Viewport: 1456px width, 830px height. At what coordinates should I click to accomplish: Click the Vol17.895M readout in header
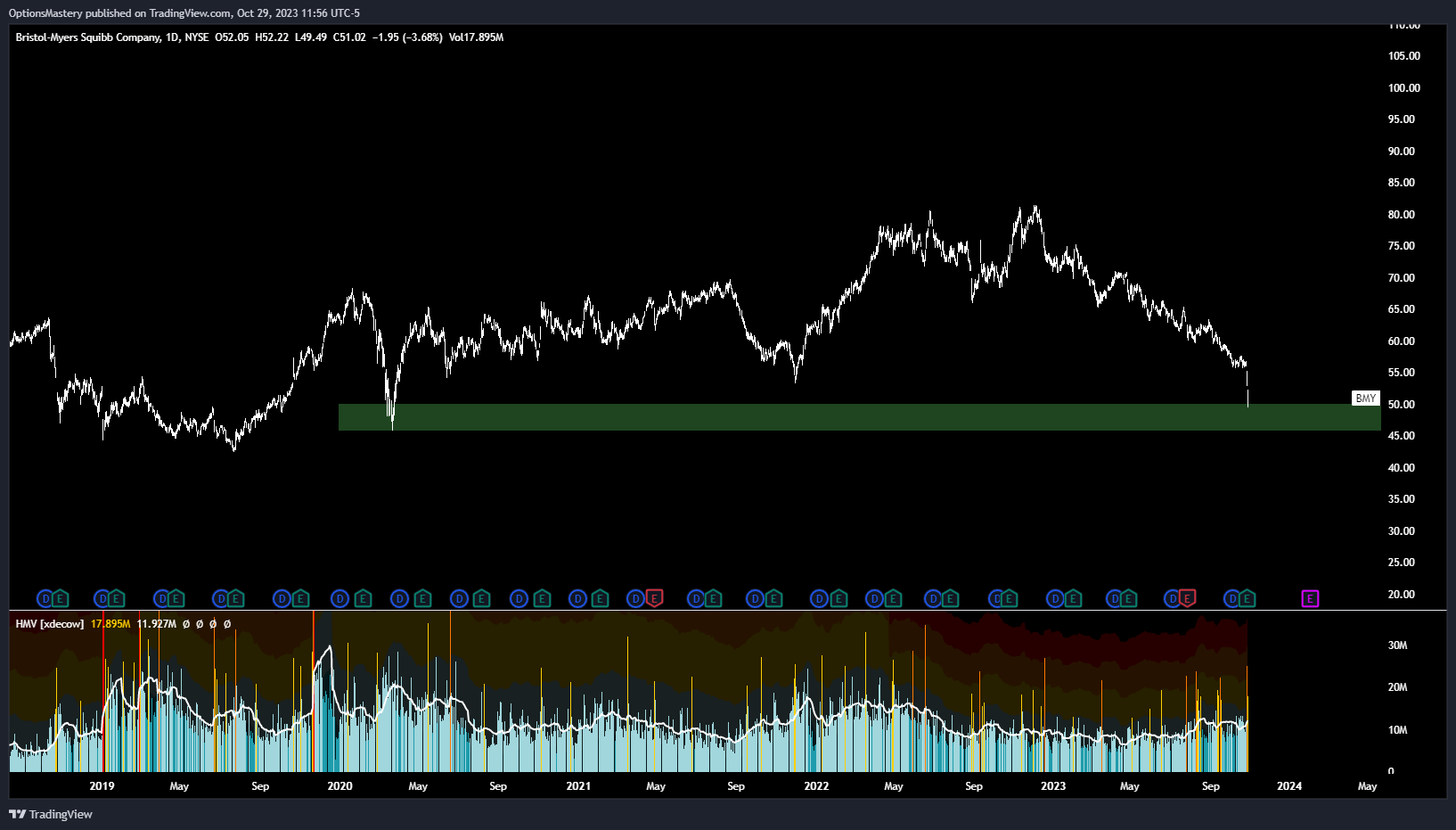tap(476, 37)
